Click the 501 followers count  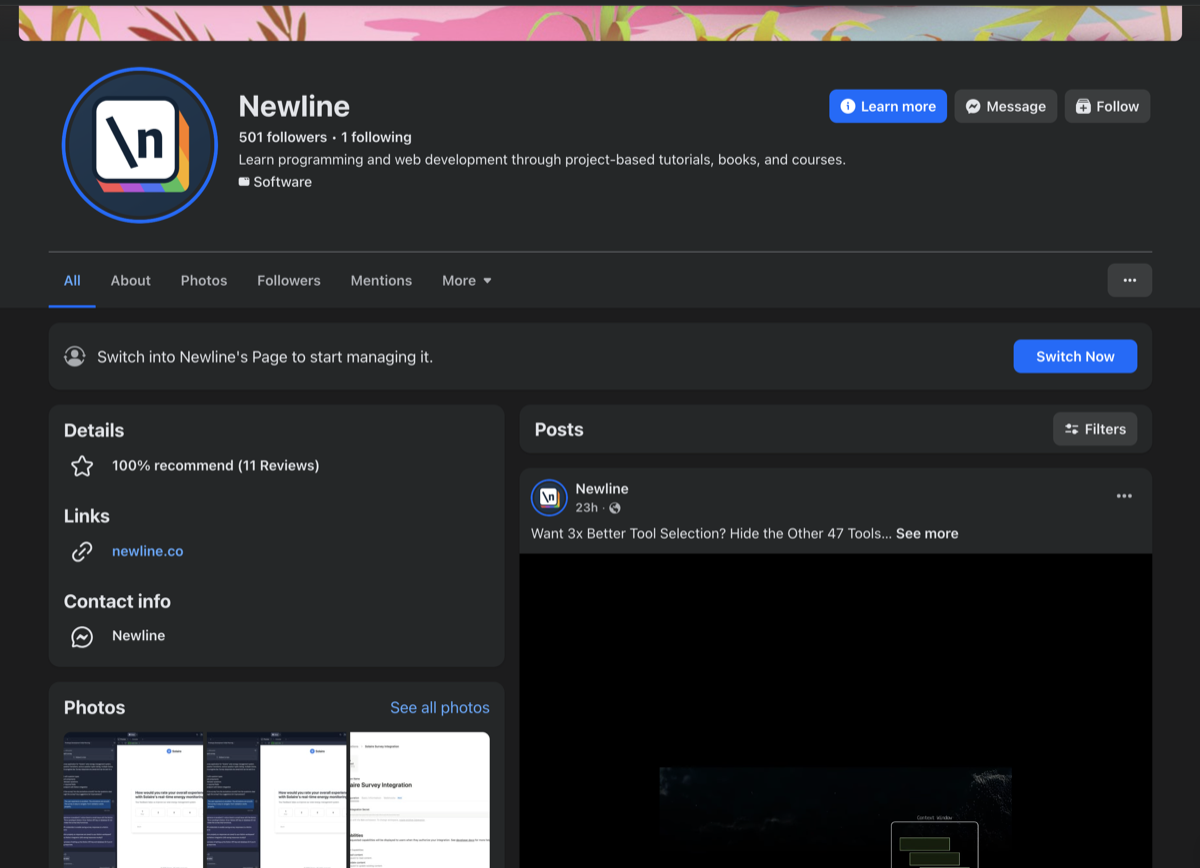click(283, 137)
